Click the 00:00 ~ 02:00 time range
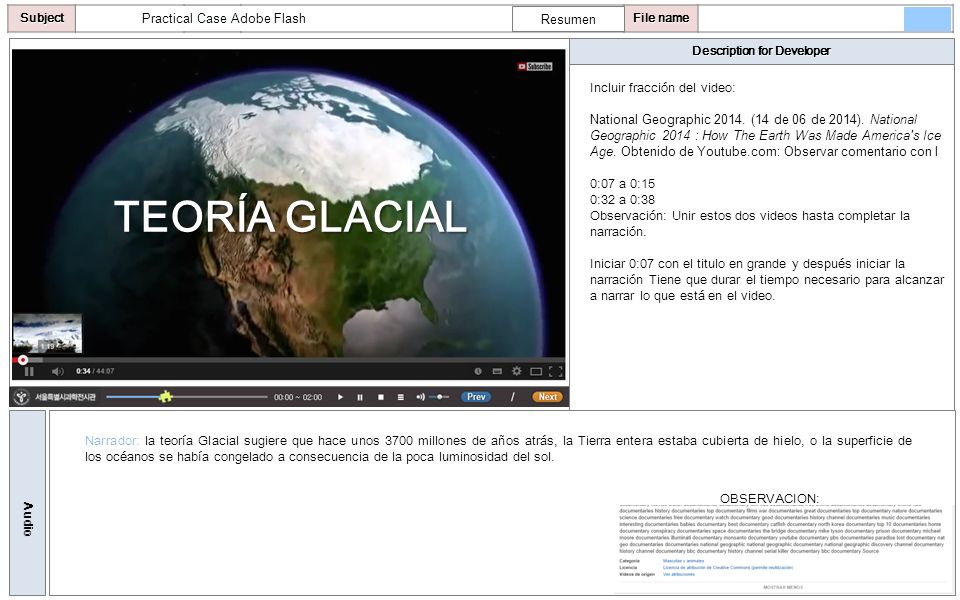This screenshot has width=960, height=600. pos(298,397)
